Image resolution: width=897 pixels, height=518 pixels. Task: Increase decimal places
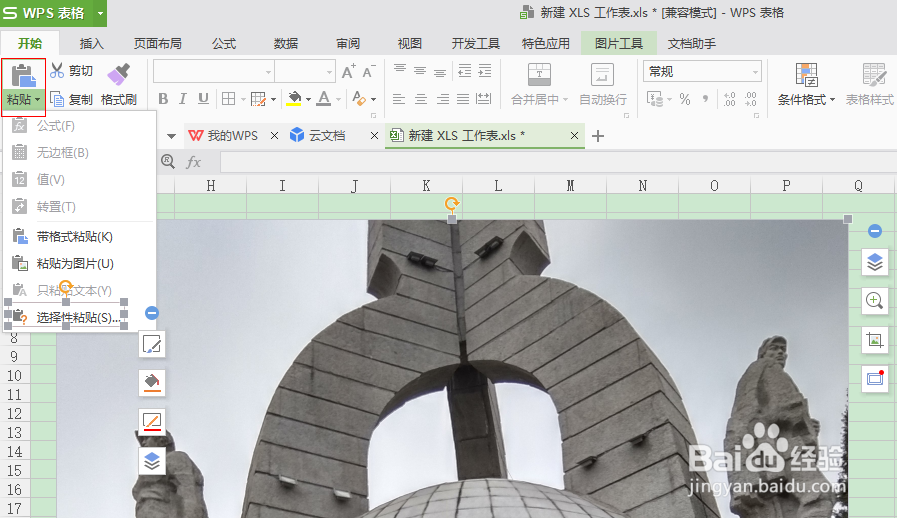(x=729, y=99)
